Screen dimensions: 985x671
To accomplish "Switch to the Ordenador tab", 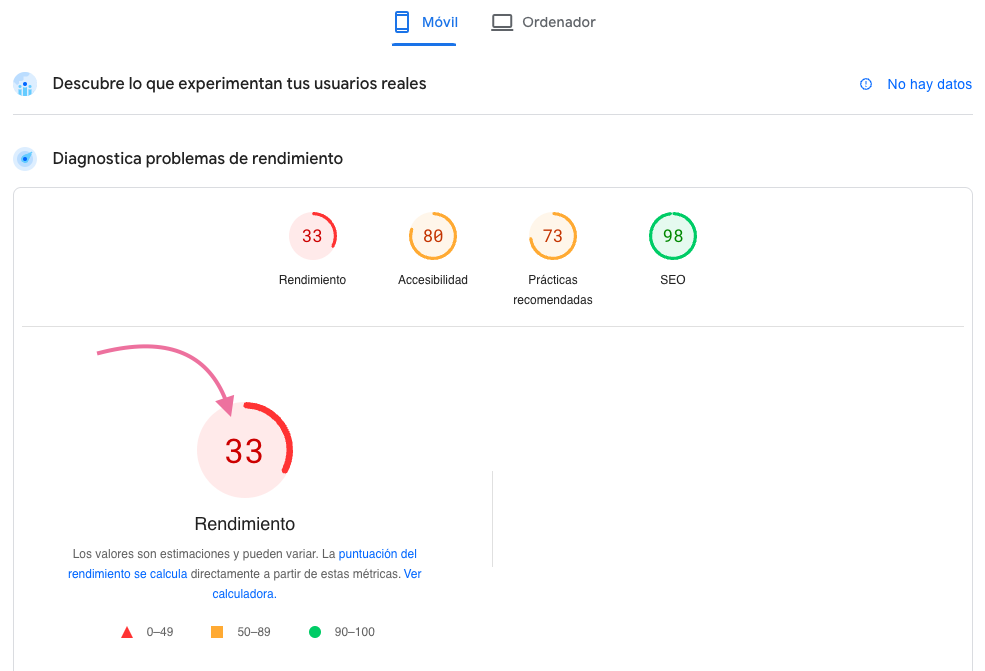I will (x=543, y=21).
